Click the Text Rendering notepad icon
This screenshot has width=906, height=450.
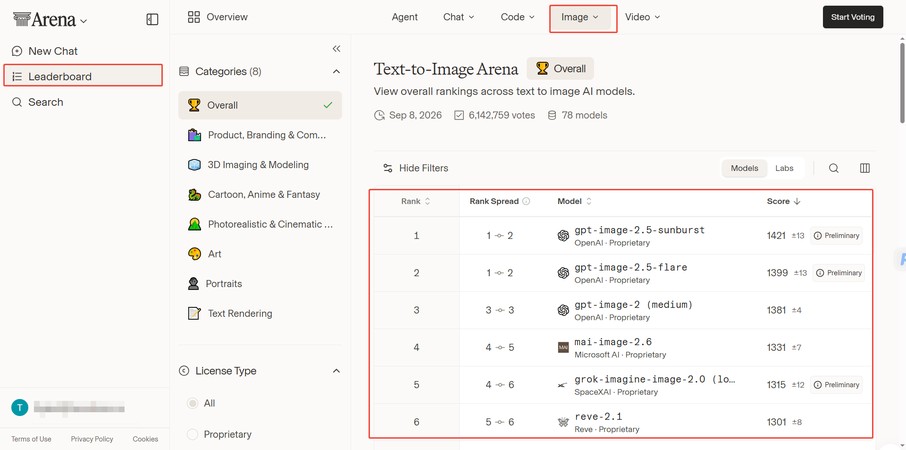point(194,314)
